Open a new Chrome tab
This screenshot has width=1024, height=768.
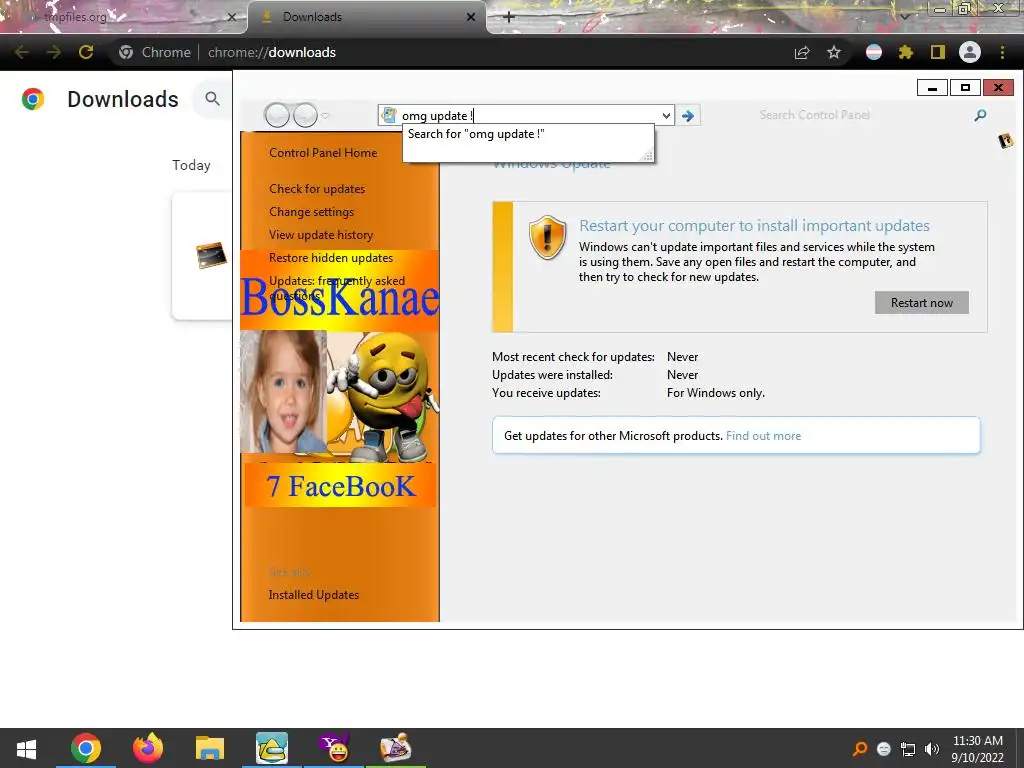tap(509, 17)
